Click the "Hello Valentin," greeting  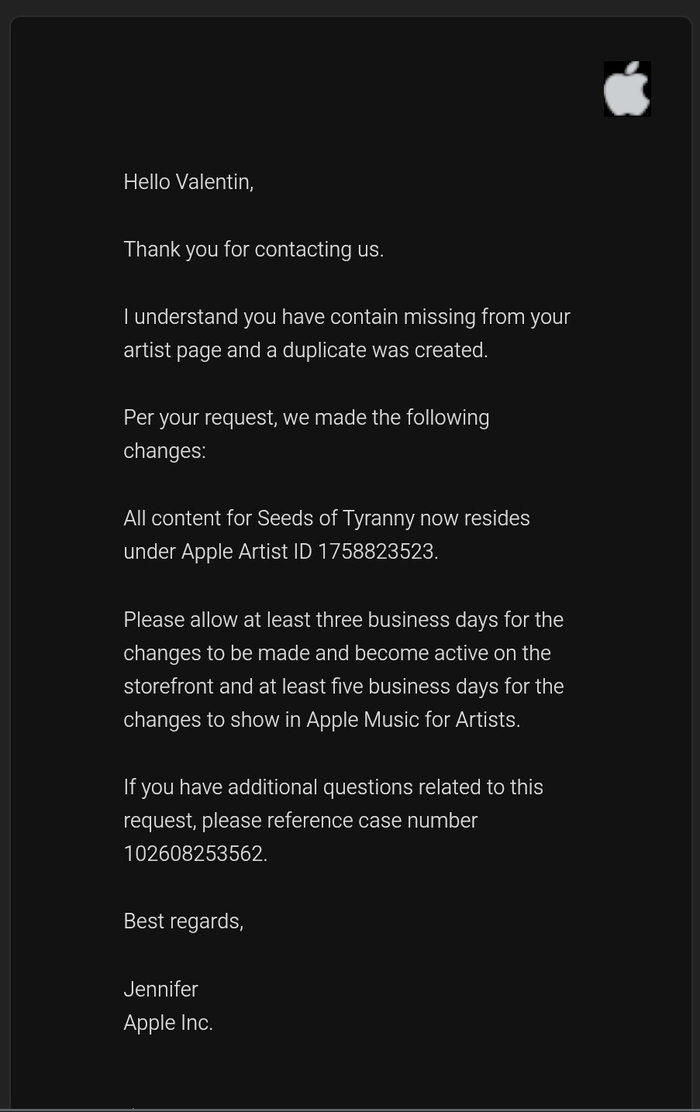(x=188, y=182)
